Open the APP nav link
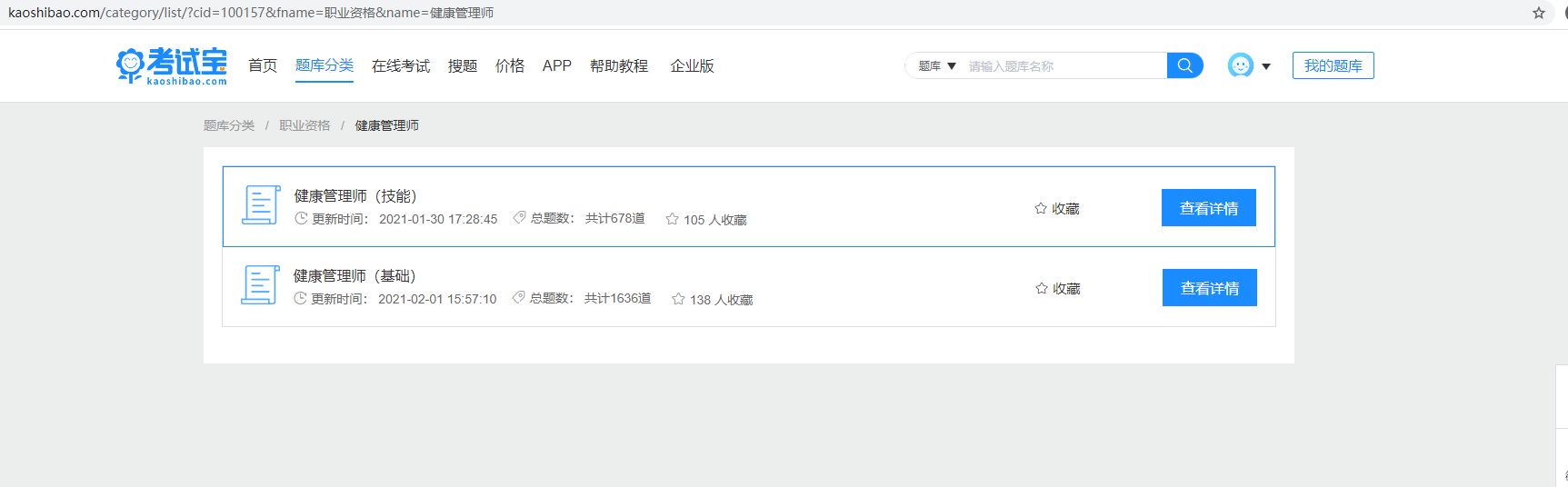The height and width of the screenshot is (487, 1568). (x=557, y=65)
